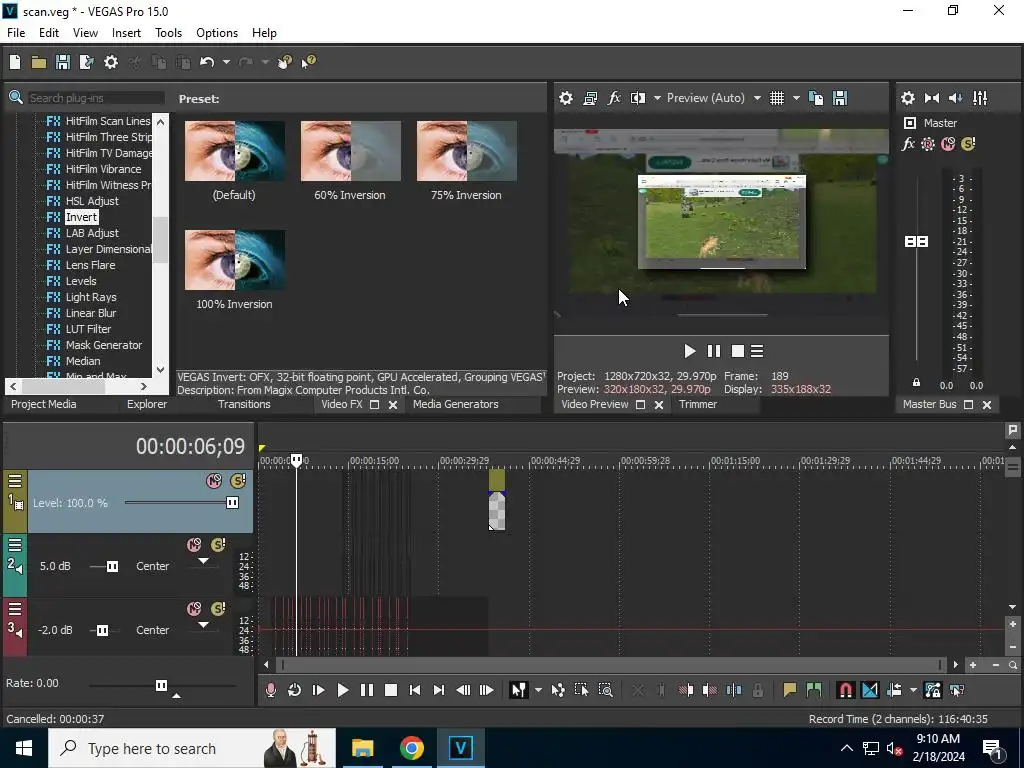Click the Dim Output speaker icon
Screen dimensions: 1024x768
point(955,98)
